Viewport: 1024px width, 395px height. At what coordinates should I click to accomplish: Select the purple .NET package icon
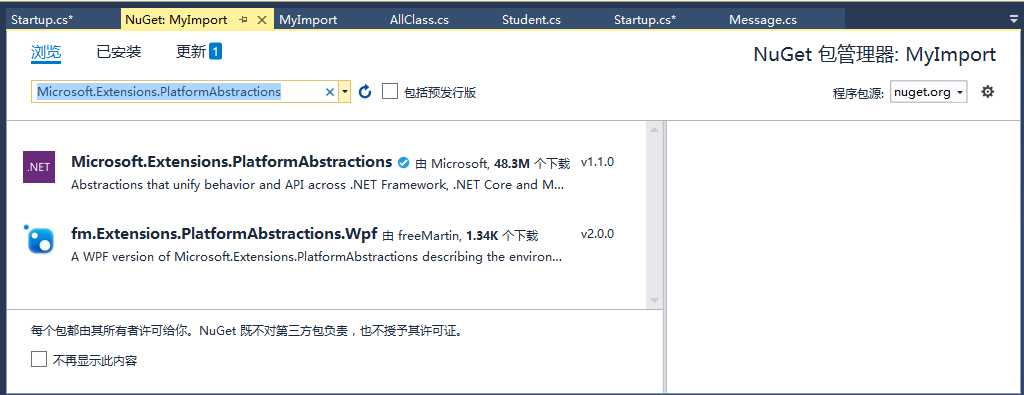click(39, 167)
